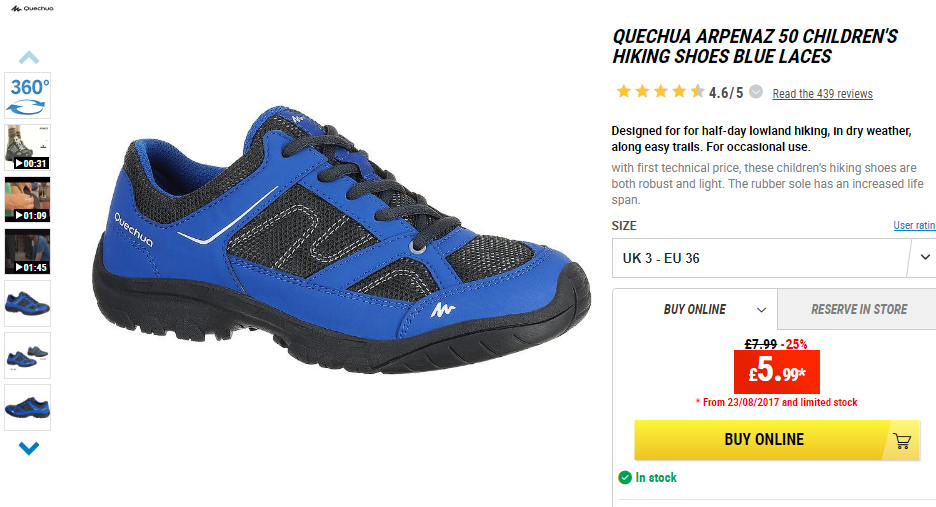Open the UK 3 - EU 36 size dropdown
The height and width of the screenshot is (507, 936).
pos(774,258)
